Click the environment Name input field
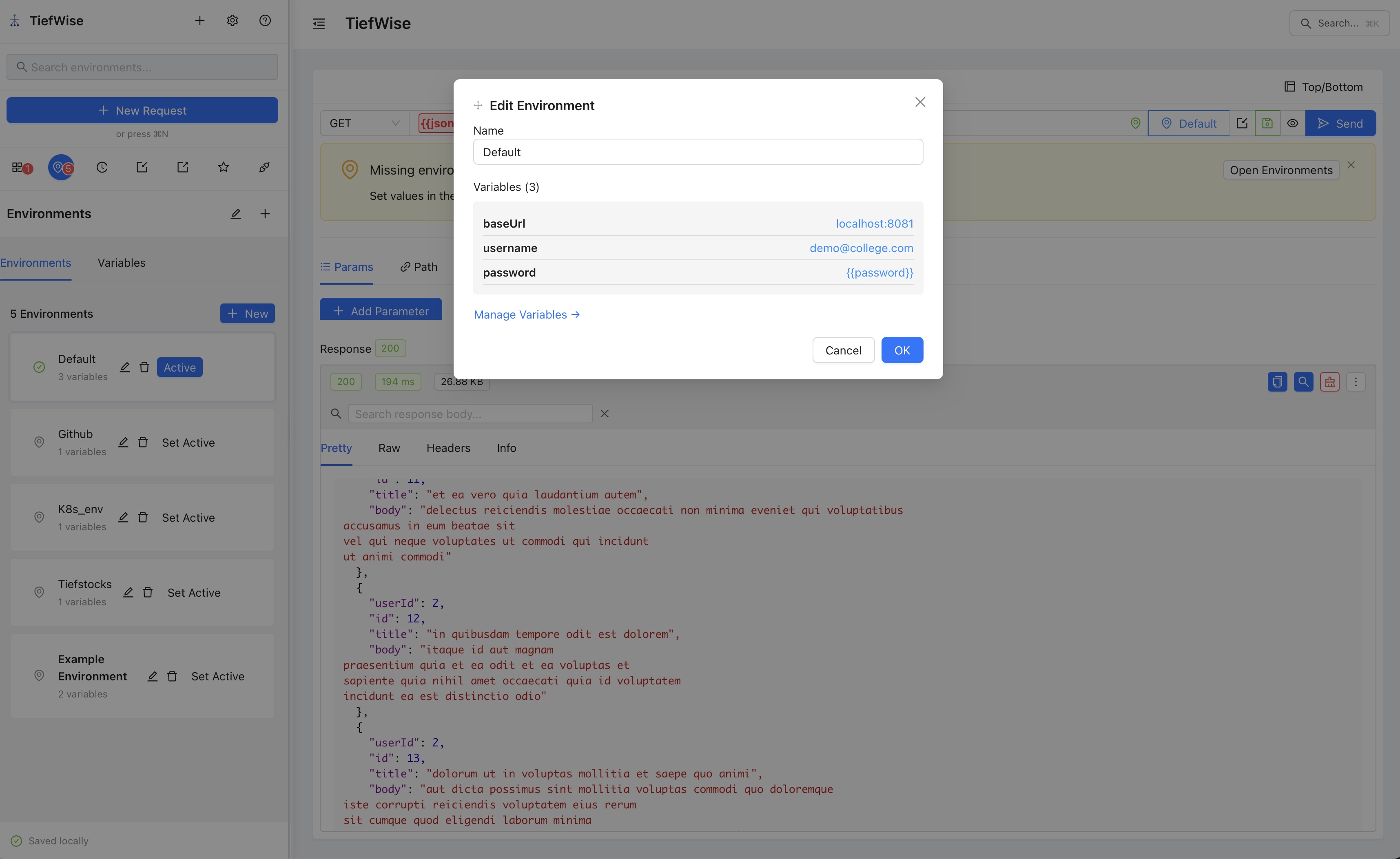This screenshot has height=859, width=1400. click(x=698, y=152)
